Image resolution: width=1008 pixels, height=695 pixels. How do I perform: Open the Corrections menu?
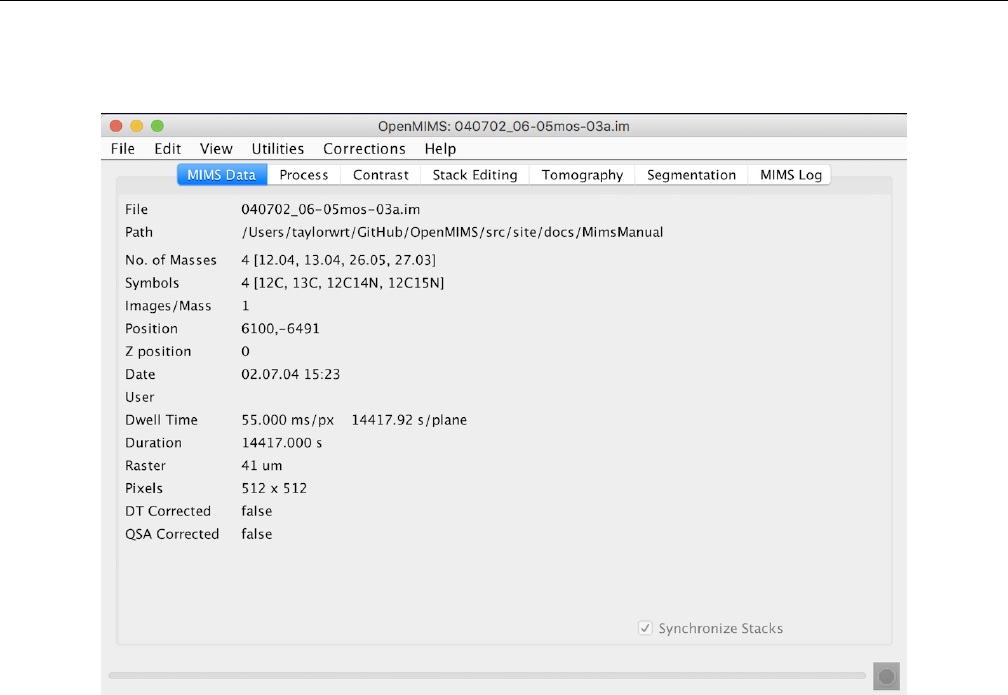[x=364, y=149]
